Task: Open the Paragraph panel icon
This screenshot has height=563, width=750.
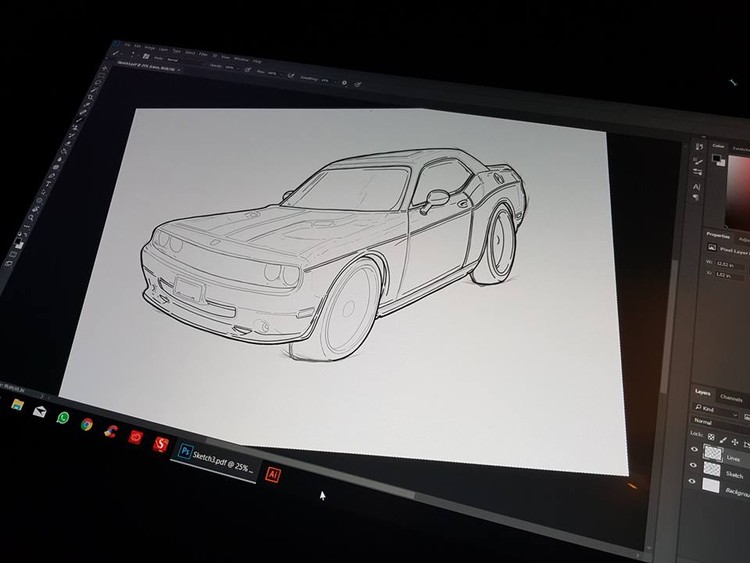Action: (696, 197)
